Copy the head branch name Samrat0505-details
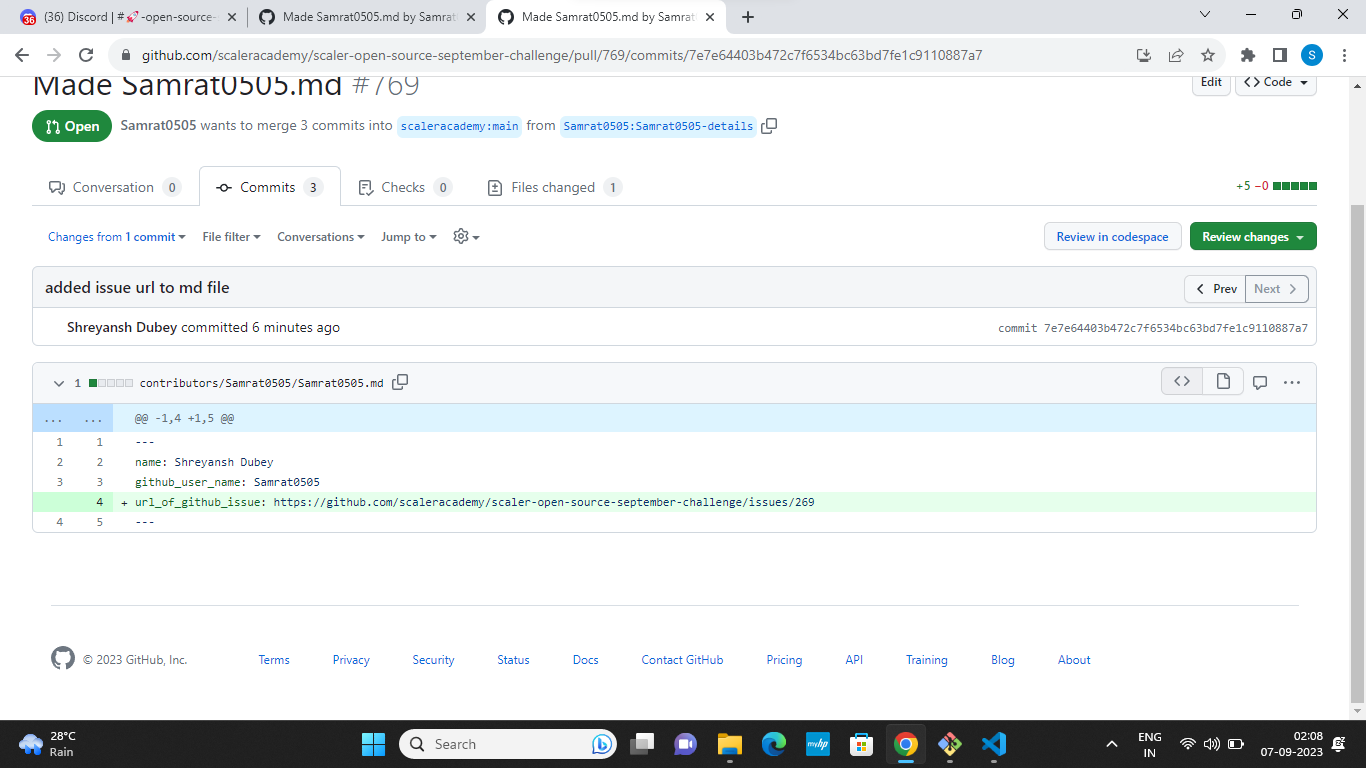 click(x=769, y=127)
